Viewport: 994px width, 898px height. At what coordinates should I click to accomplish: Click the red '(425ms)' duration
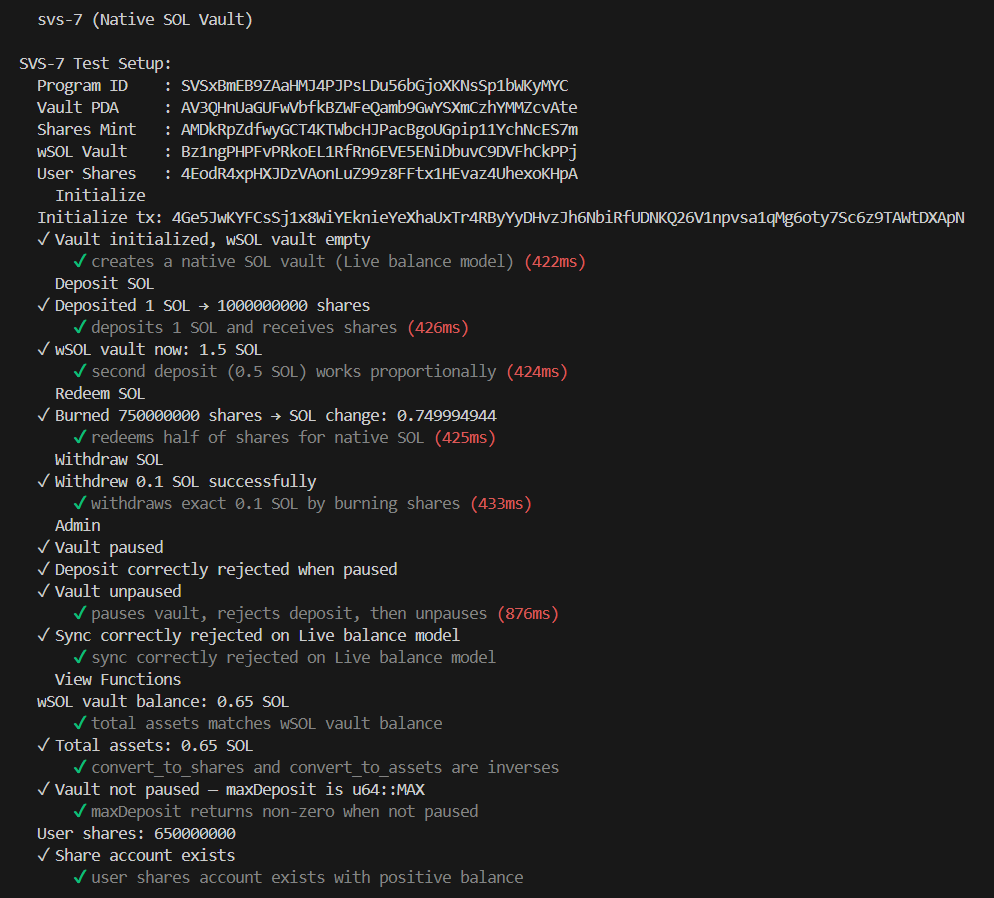coord(465,438)
